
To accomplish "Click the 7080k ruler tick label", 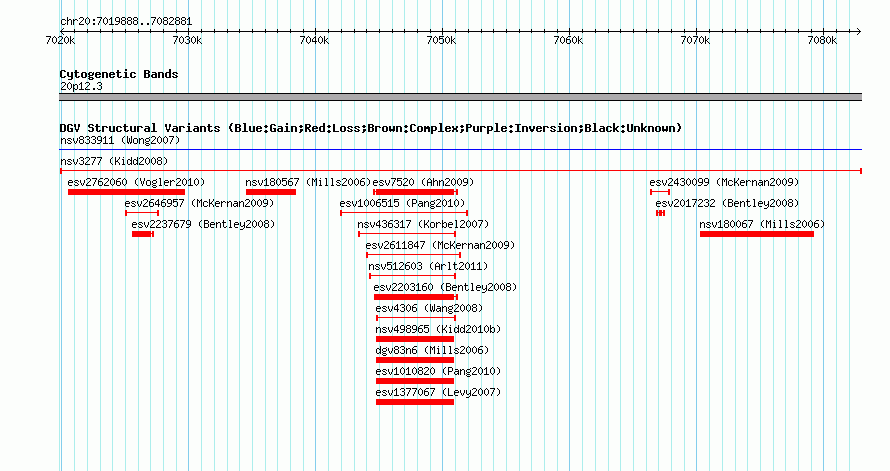I will 822,40.
